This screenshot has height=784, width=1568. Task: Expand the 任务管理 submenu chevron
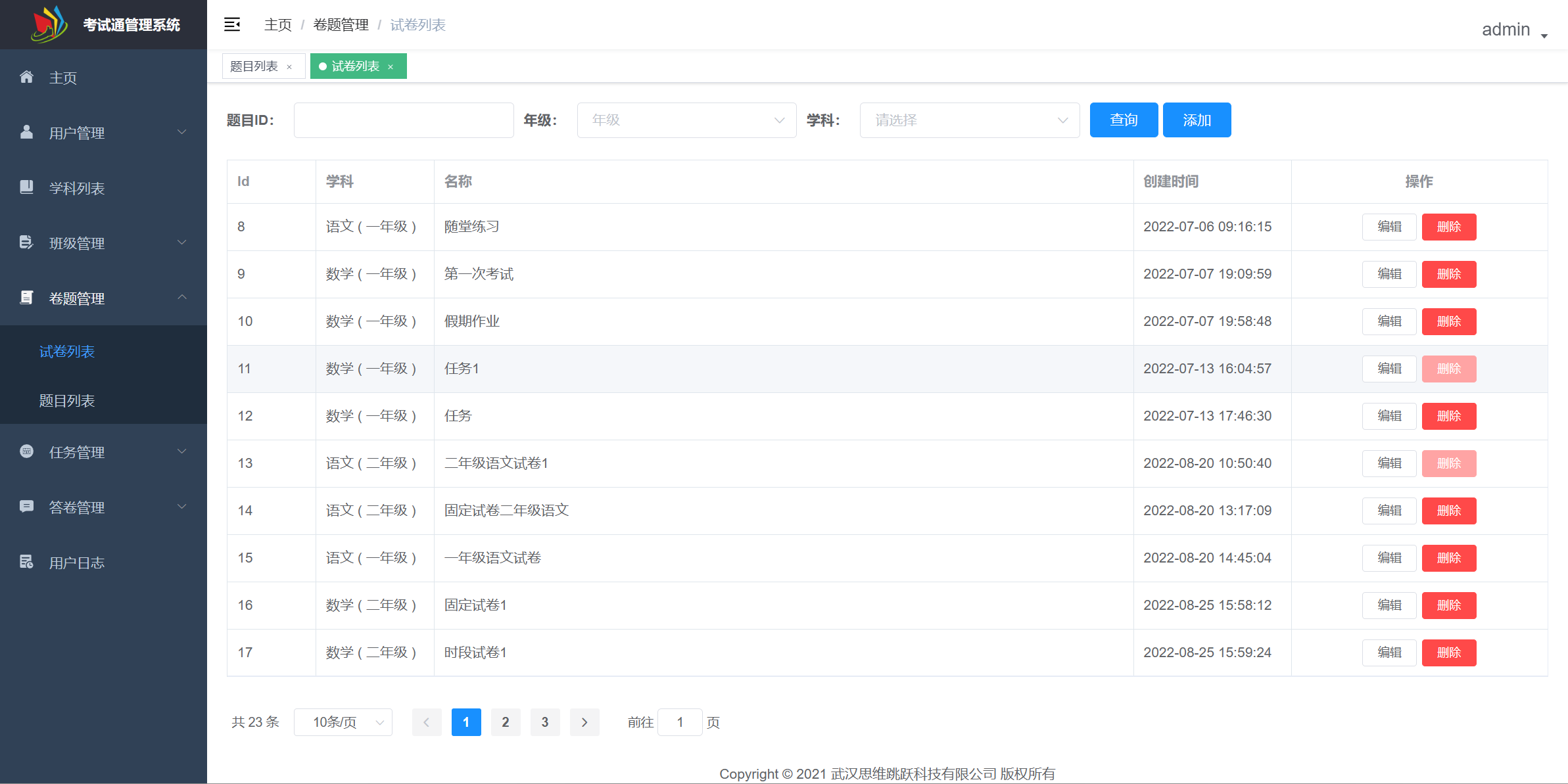click(x=182, y=451)
